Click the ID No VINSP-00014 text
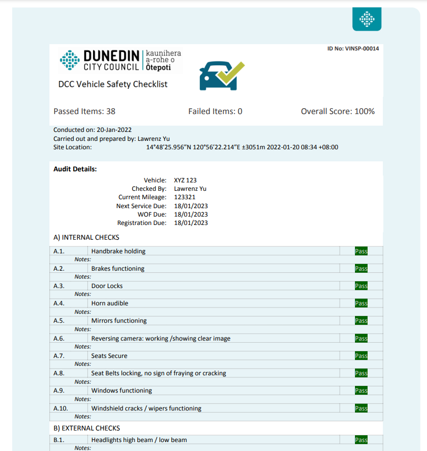 click(x=353, y=49)
